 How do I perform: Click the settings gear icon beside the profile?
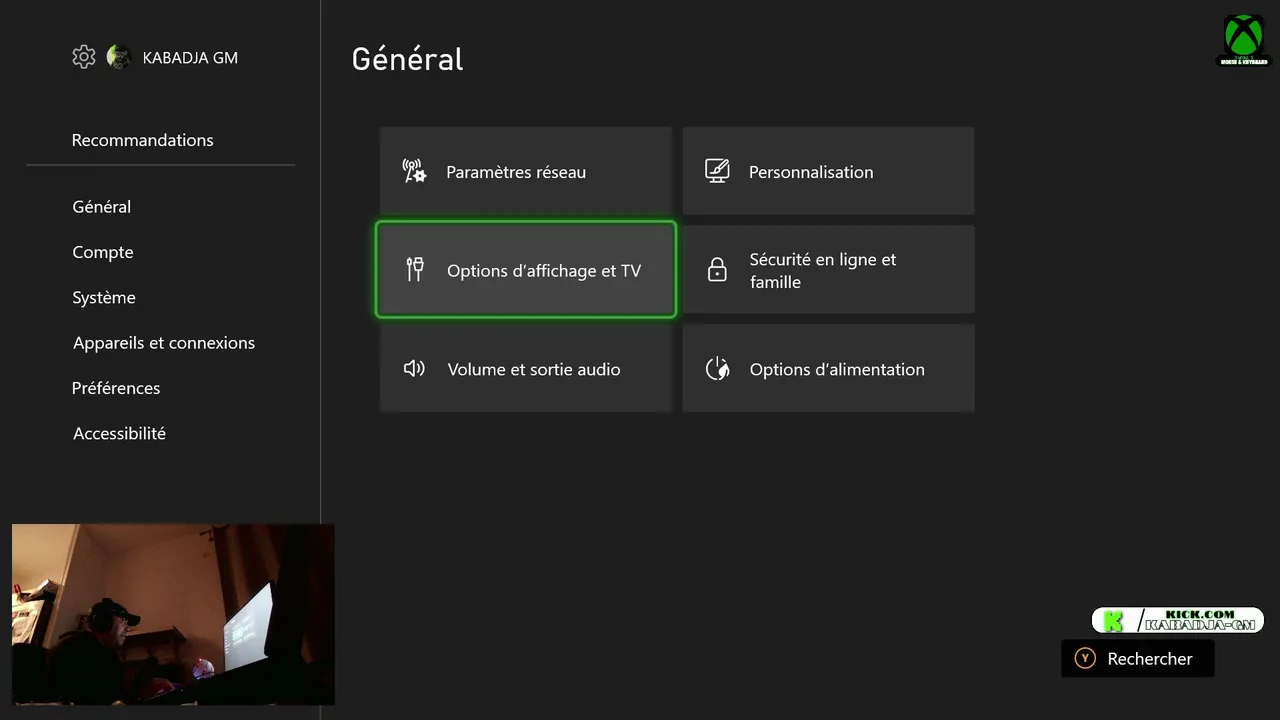pos(84,57)
